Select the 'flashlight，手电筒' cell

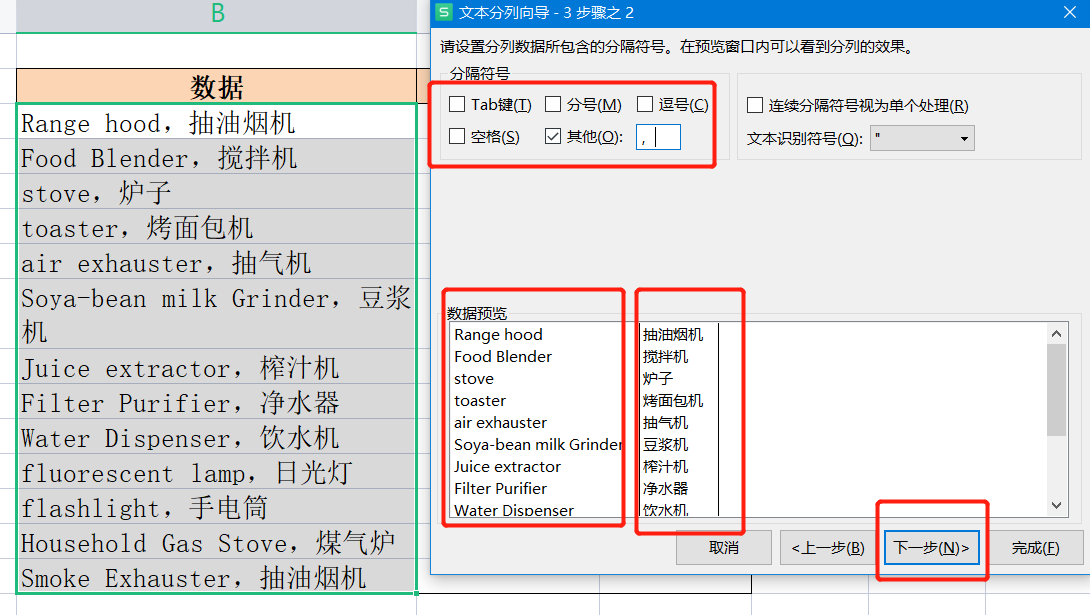coord(217,506)
